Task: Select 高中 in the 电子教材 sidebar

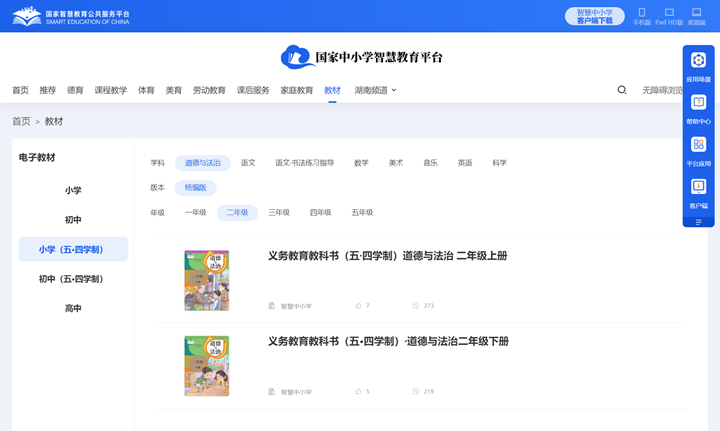Action: 73,309
